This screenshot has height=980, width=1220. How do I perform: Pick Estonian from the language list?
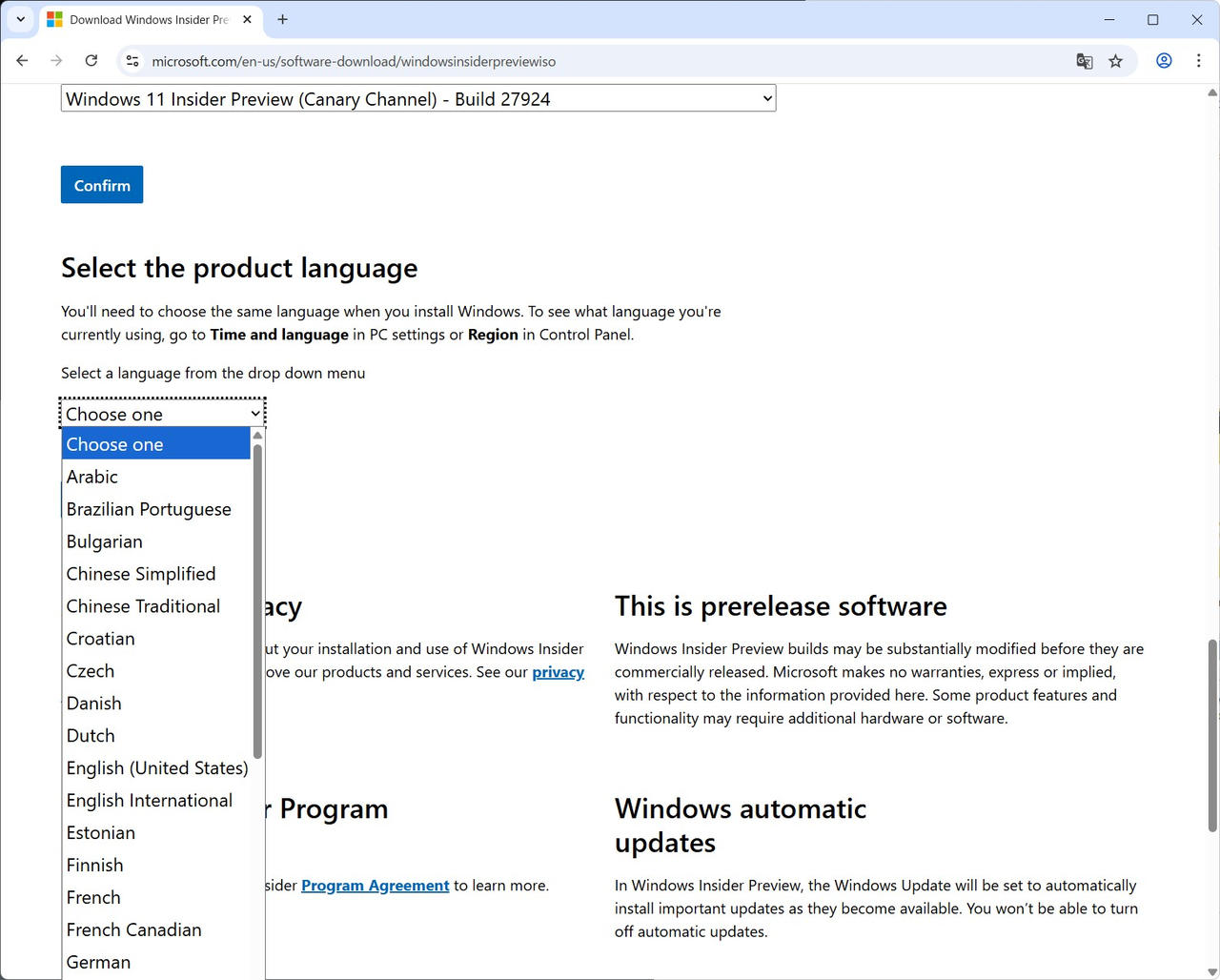point(156,833)
